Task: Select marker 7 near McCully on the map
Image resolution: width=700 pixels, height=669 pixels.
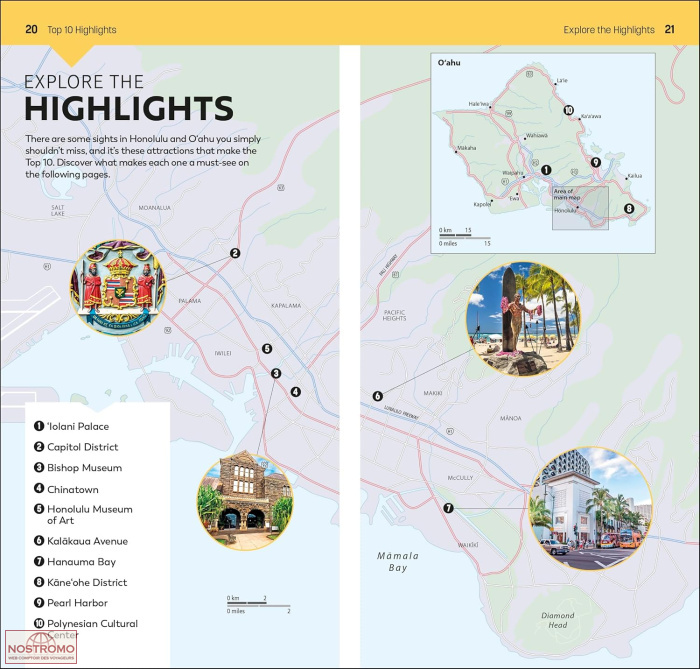Action: coord(448,508)
